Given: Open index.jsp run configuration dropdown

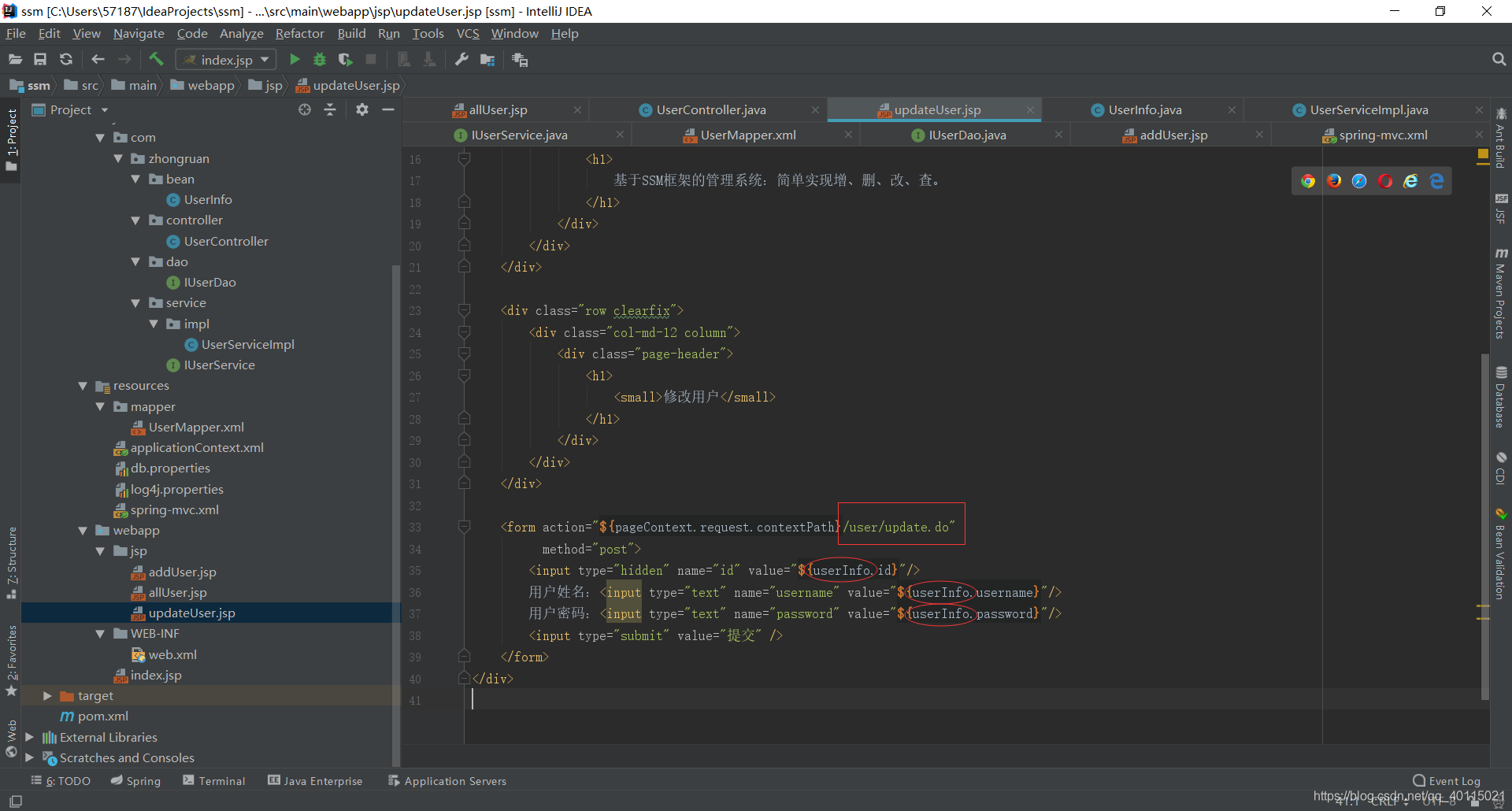Looking at the screenshot, I should (226, 60).
